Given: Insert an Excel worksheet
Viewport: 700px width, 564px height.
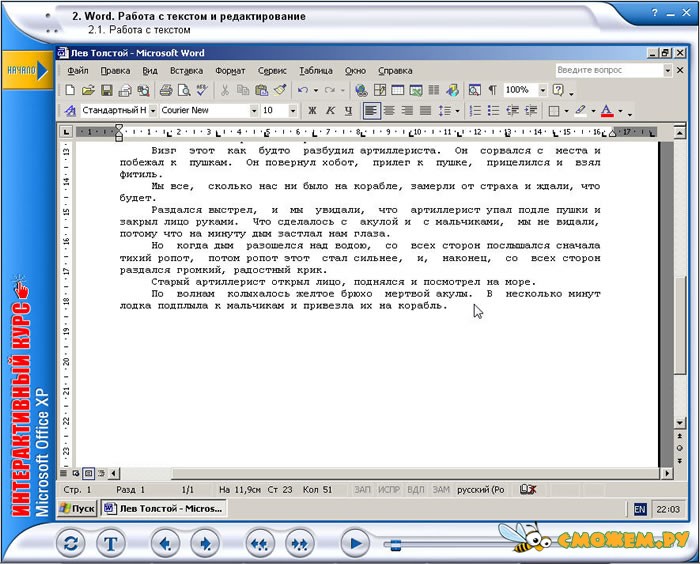Looking at the screenshot, I should tap(416, 90).
